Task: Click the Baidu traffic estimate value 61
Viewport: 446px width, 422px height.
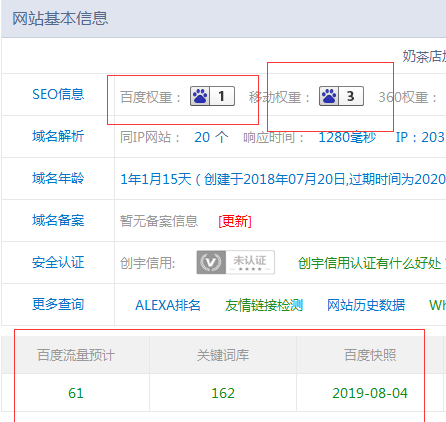Action: (x=76, y=393)
